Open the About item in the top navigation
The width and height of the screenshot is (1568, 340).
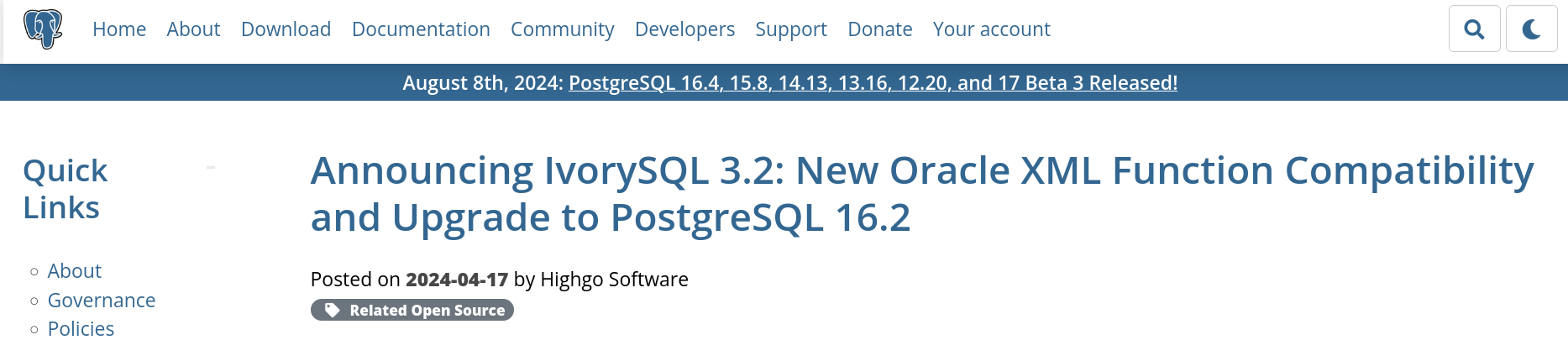pos(193,29)
